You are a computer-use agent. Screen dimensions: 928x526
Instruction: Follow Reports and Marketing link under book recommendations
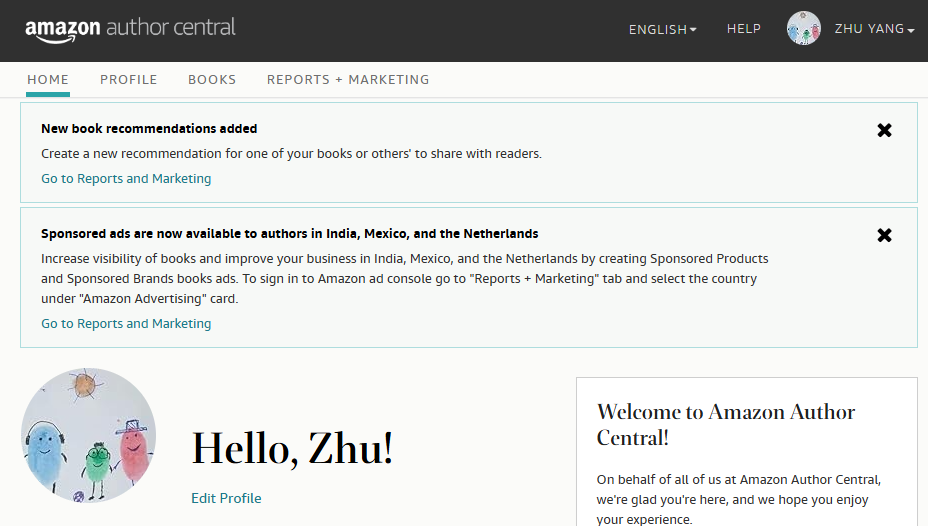pos(126,179)
